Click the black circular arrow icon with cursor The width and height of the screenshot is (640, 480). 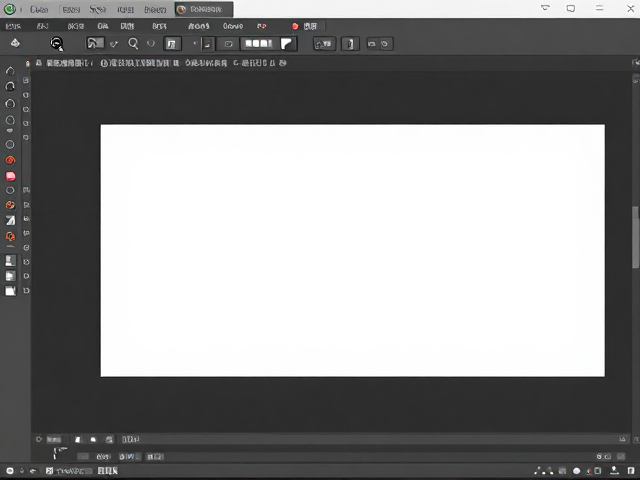click(x=57, y=44)
